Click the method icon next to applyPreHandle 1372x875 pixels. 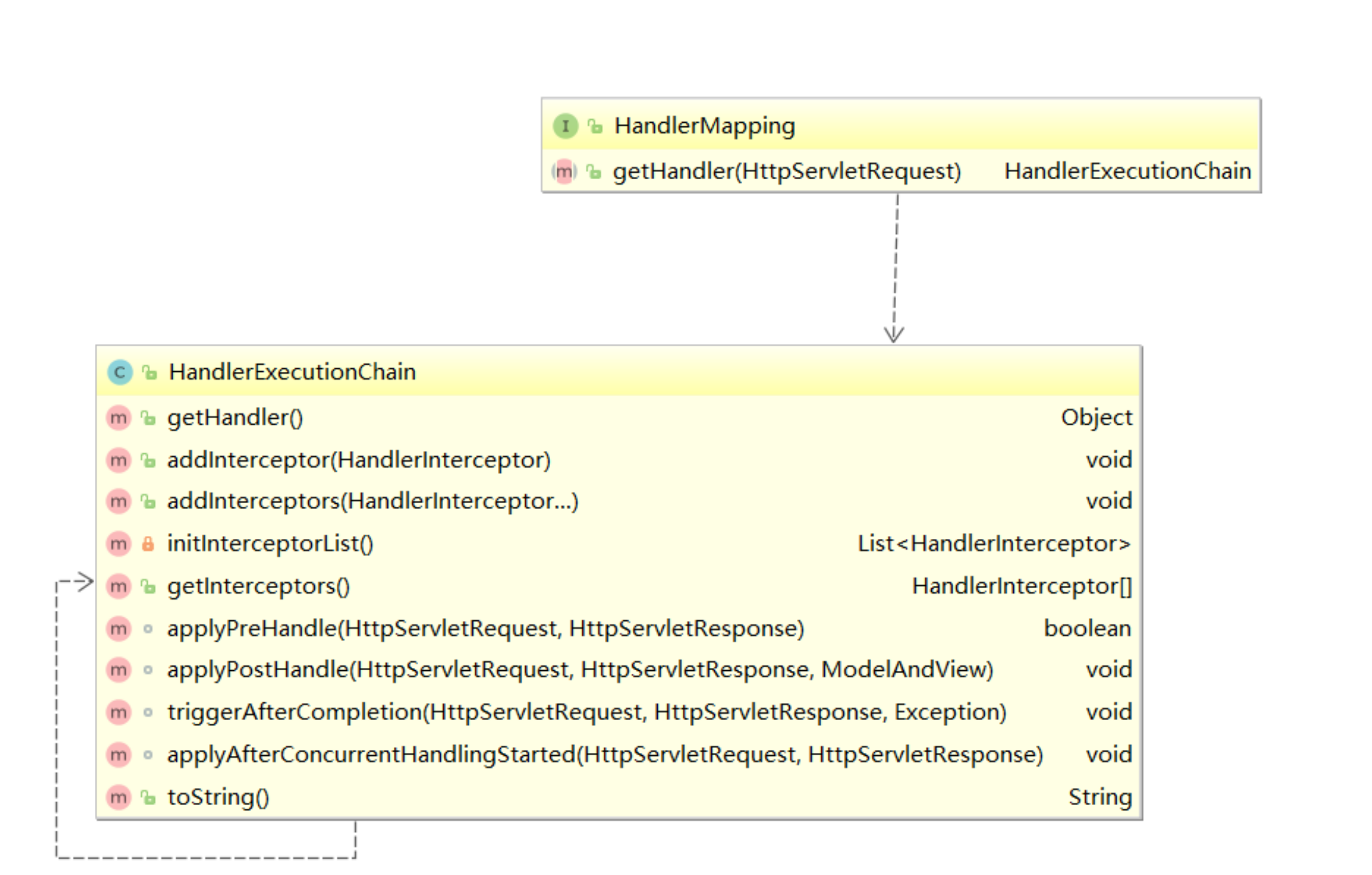[x=118, y=629]
